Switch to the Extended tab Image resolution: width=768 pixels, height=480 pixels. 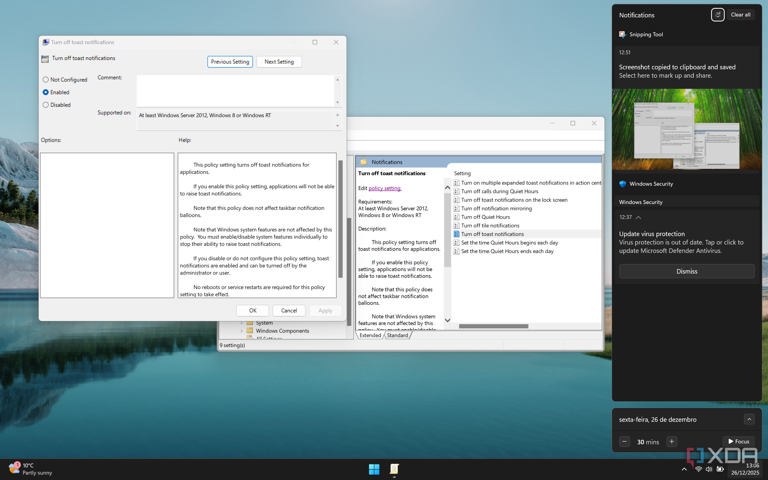point(370,336)
